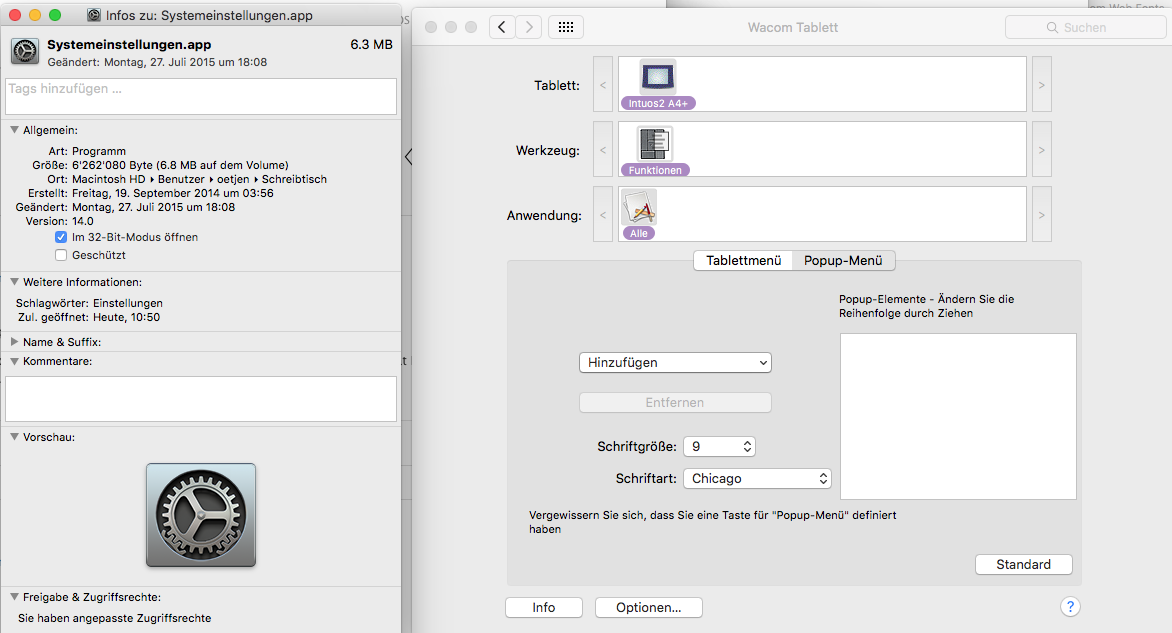Click the Version: 14.0 text
Image resolution: width=1172 pixels, height=633 pixels.
point(59,221)
